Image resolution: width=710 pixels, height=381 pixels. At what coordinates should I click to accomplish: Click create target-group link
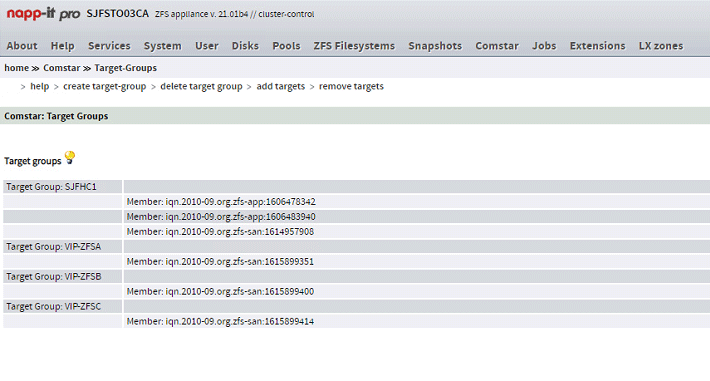[x=105, y=86]
